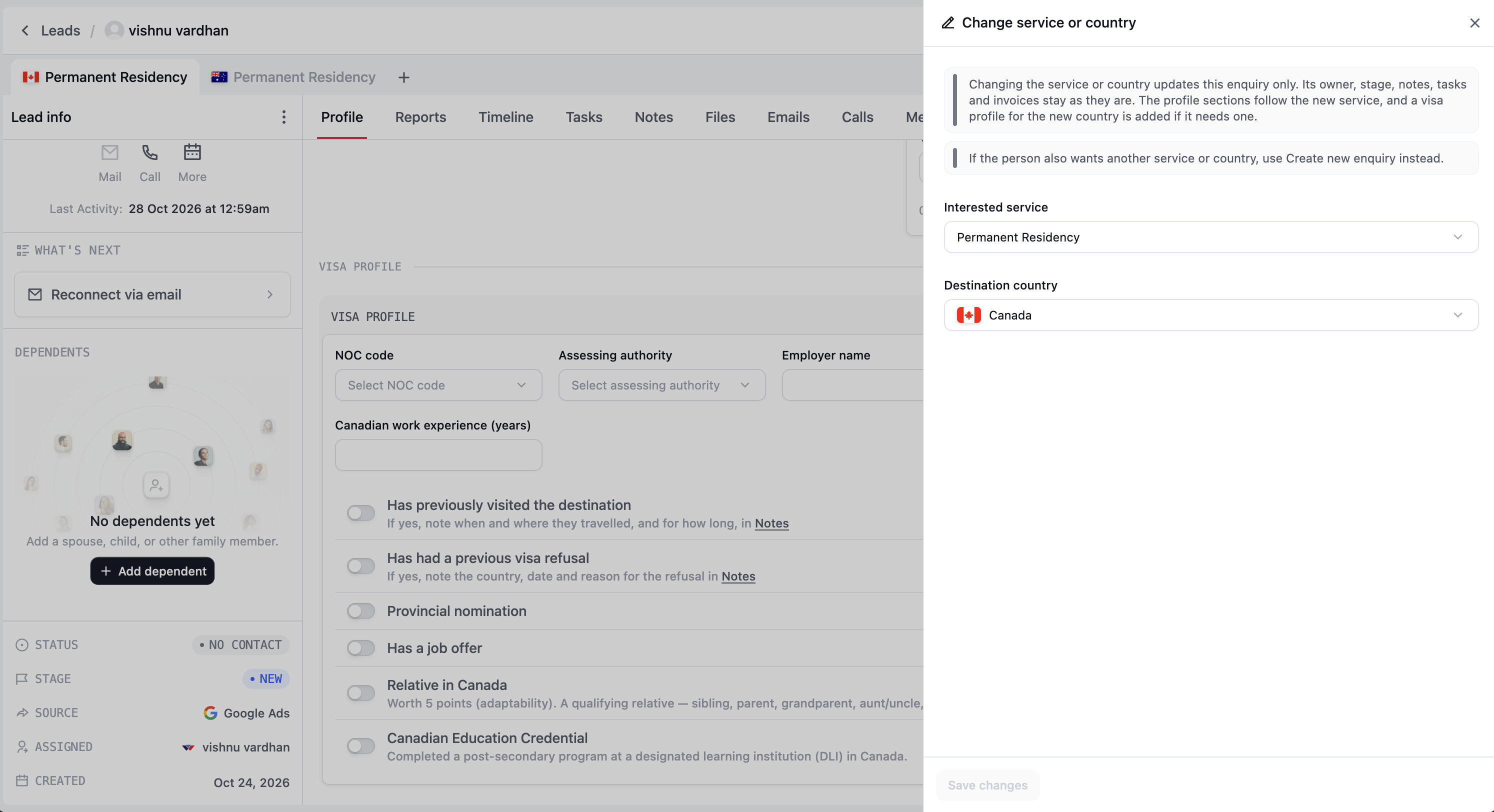
Task: Expand the Reconnect via email chevron
Action: click(270, 294)
